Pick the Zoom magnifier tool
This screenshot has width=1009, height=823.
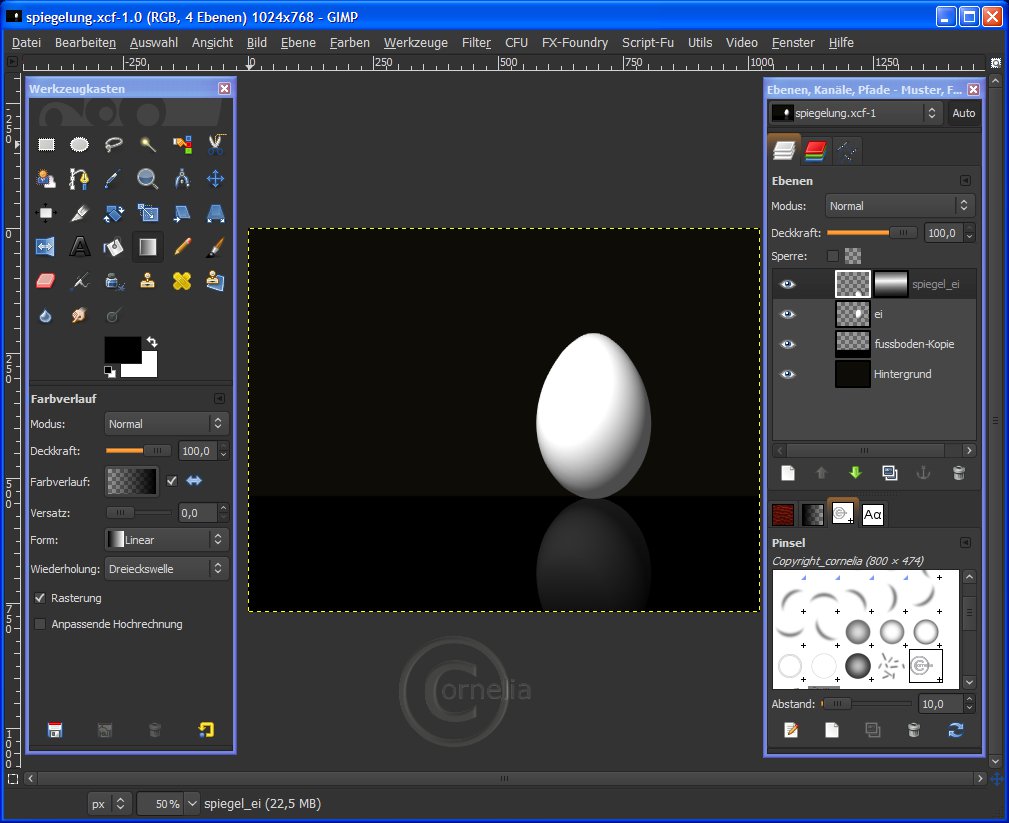coord(147,179)
